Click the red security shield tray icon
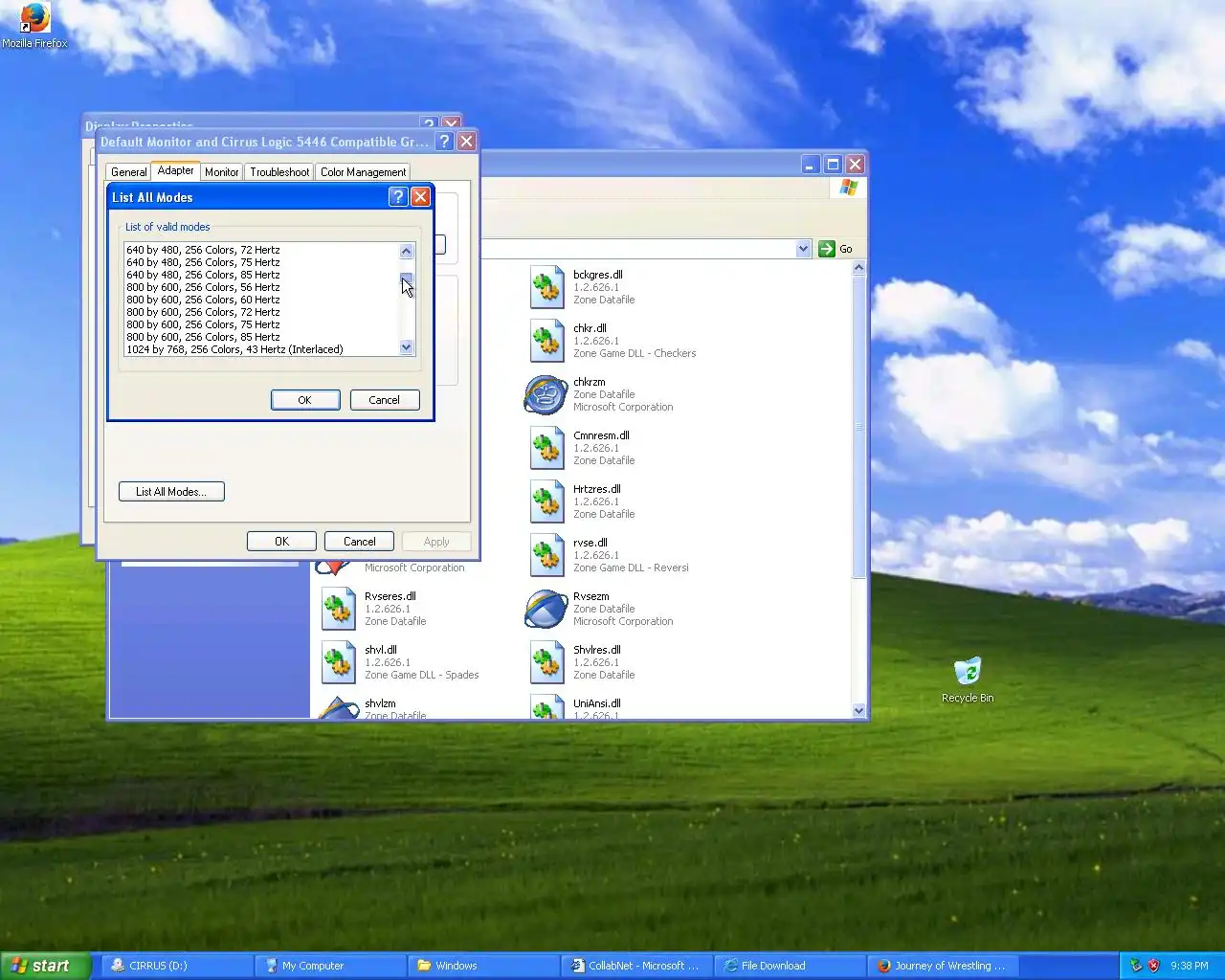This screenshot has height=980, width=1225. point(1154,966)
